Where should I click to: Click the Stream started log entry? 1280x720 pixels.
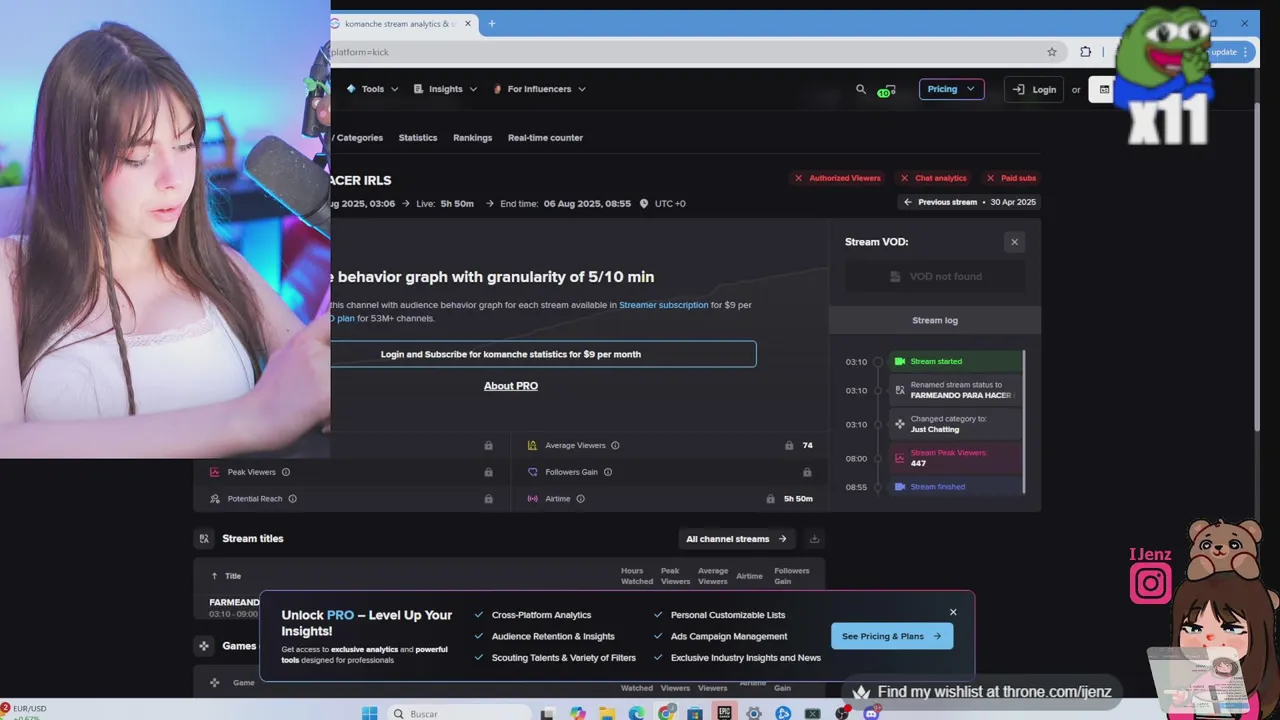click(x=956, y=361)
